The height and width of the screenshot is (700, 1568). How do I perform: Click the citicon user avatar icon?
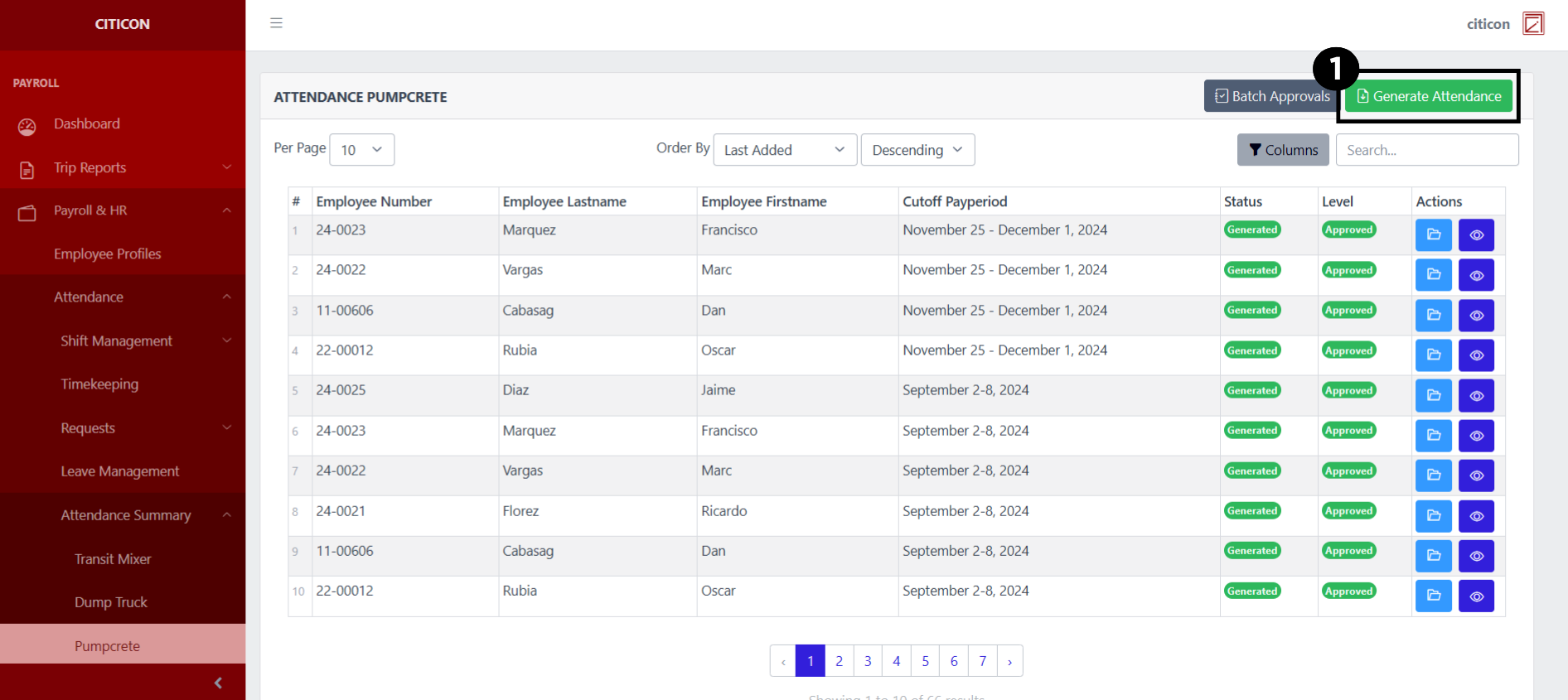[x=1533, y=23]
